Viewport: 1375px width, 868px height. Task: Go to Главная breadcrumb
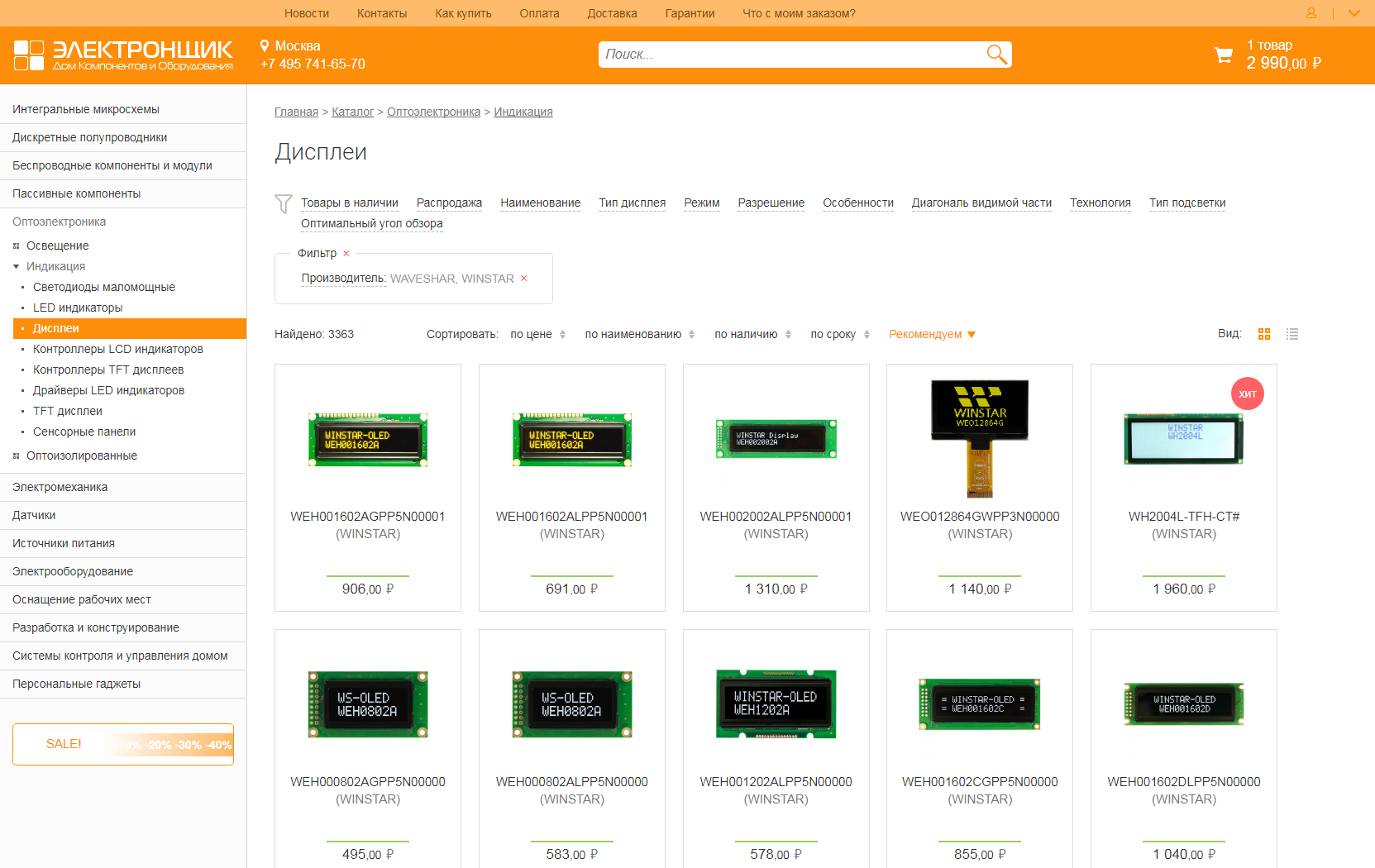[x=296, y=112]
